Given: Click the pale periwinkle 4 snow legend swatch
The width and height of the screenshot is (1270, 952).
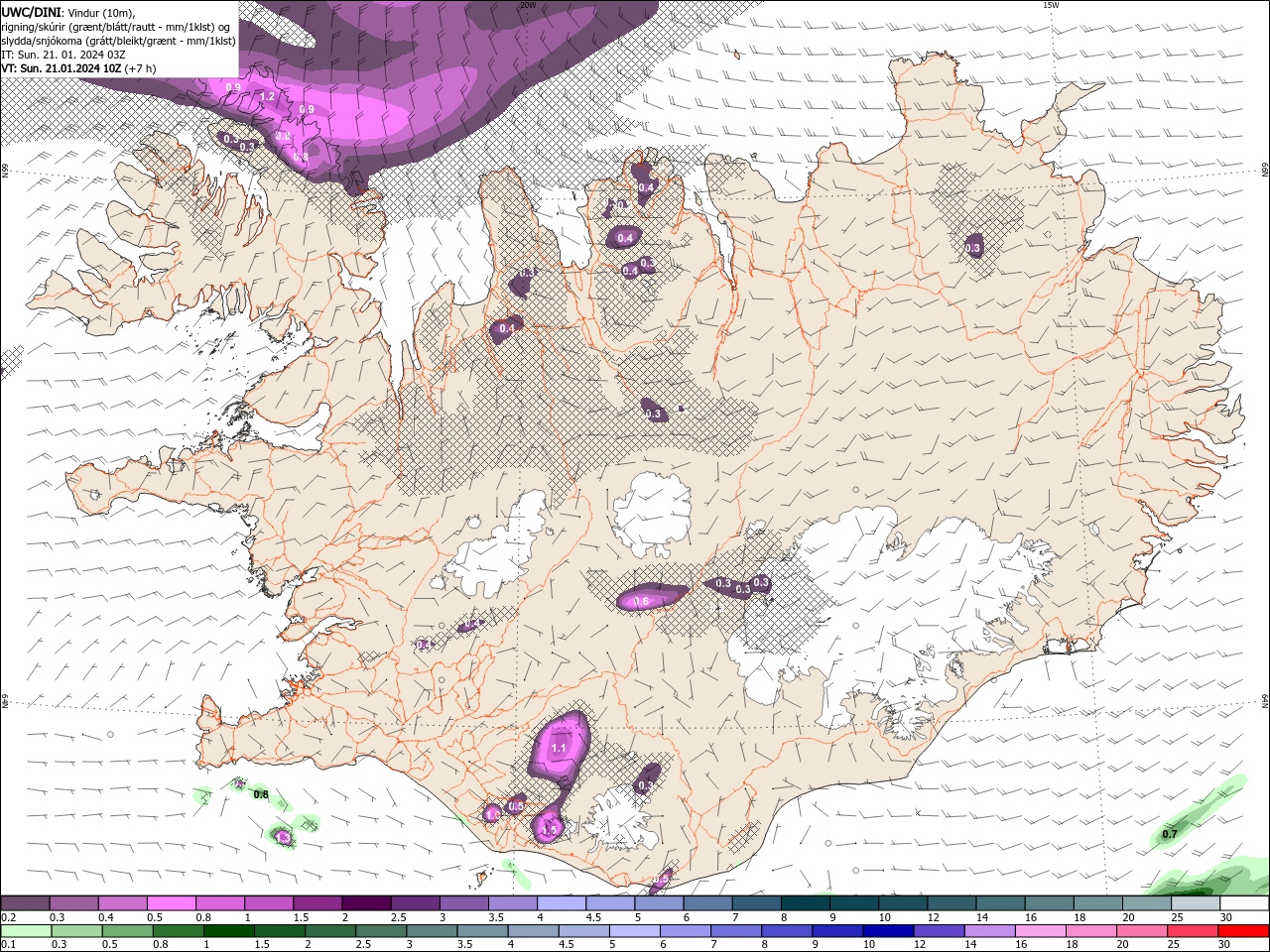Looking at the screenshot, I should point(562,902).
